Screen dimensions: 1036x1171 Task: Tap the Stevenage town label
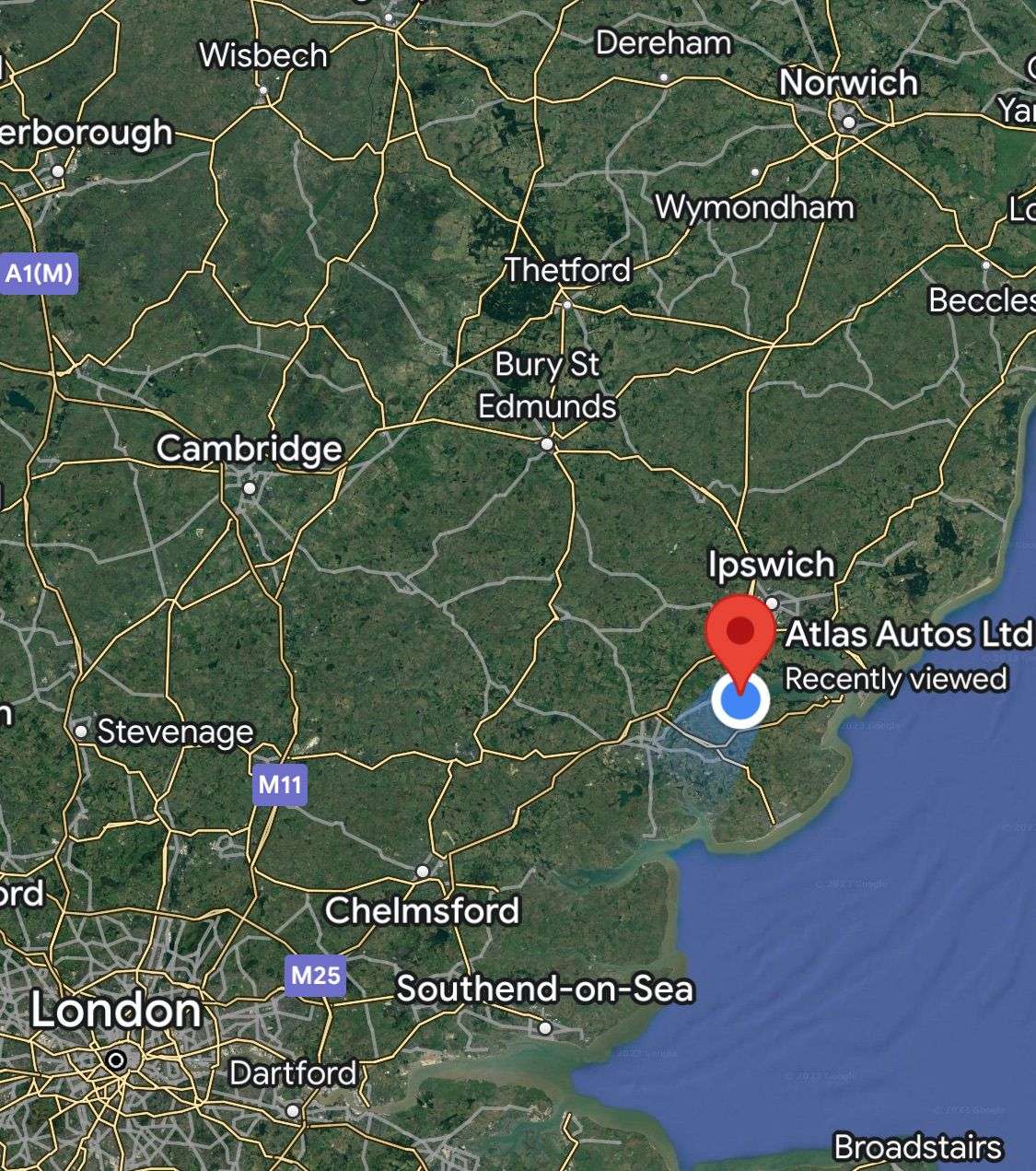click(x=175, y=732)
